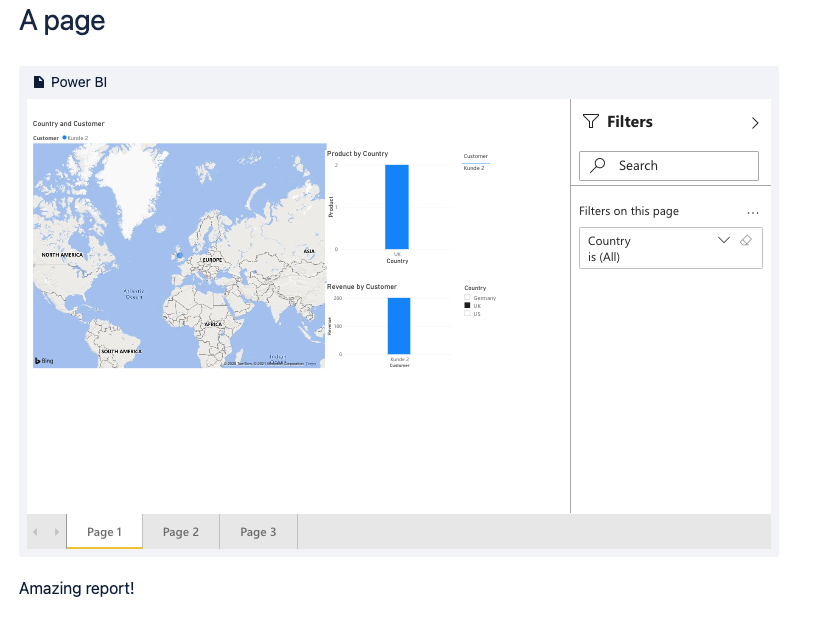Click the UK bar in Product by Country chart
Viewport: 823px width, 618px height.
(397, 207)
